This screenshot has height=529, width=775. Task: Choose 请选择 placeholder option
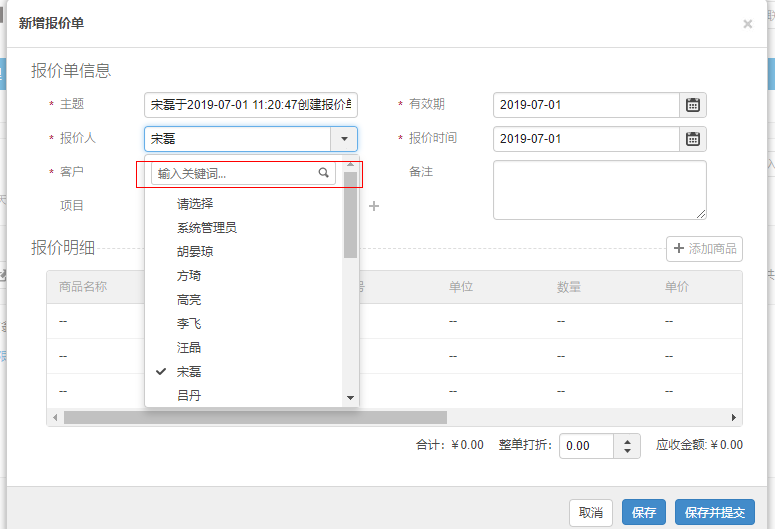pos(194,204)
